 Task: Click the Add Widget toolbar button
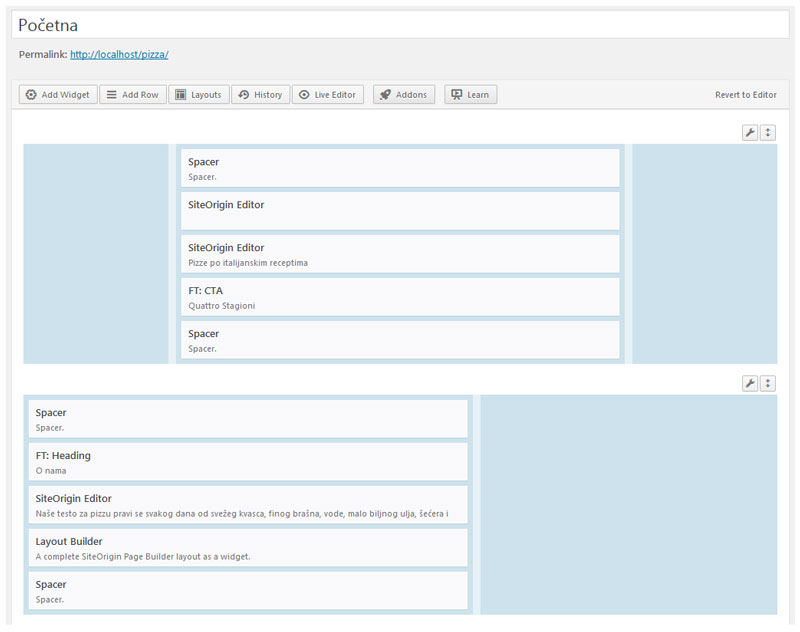tap(58, 94)
